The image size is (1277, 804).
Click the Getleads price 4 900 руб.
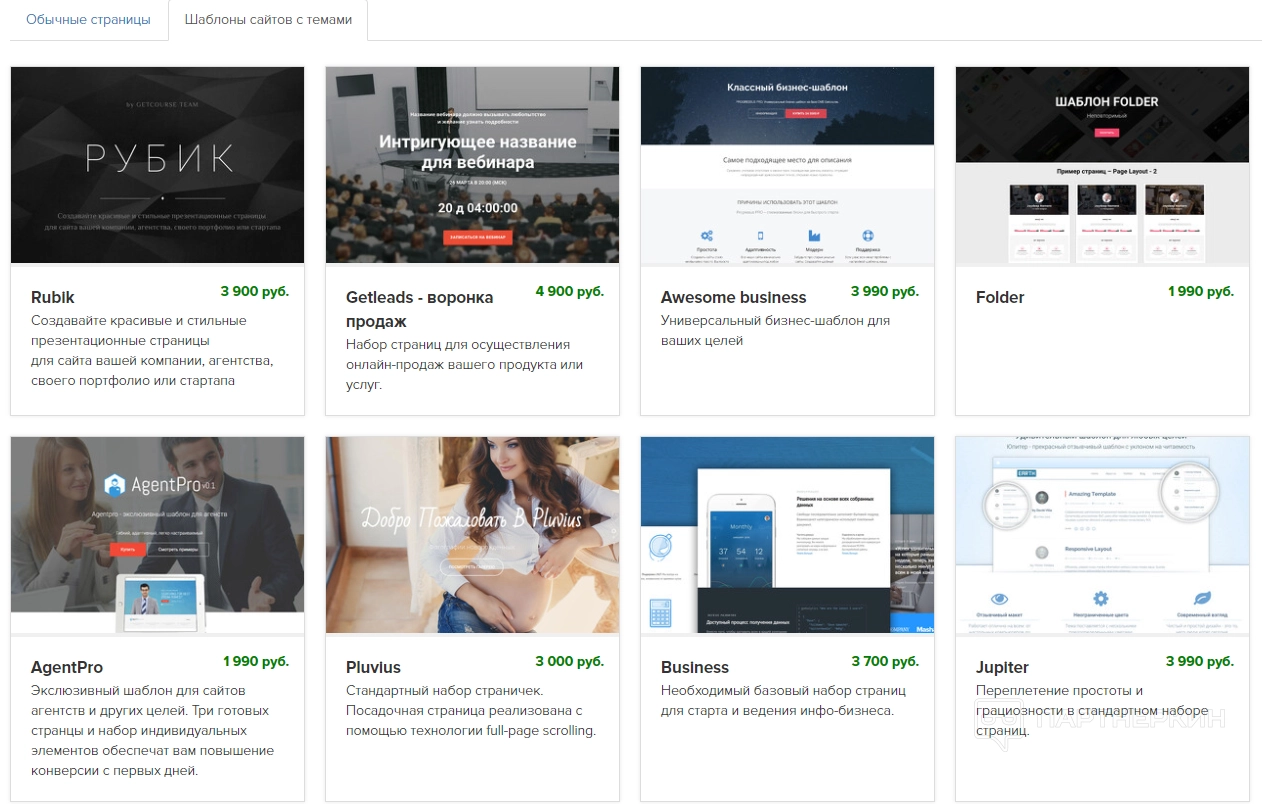coord(570,291)
